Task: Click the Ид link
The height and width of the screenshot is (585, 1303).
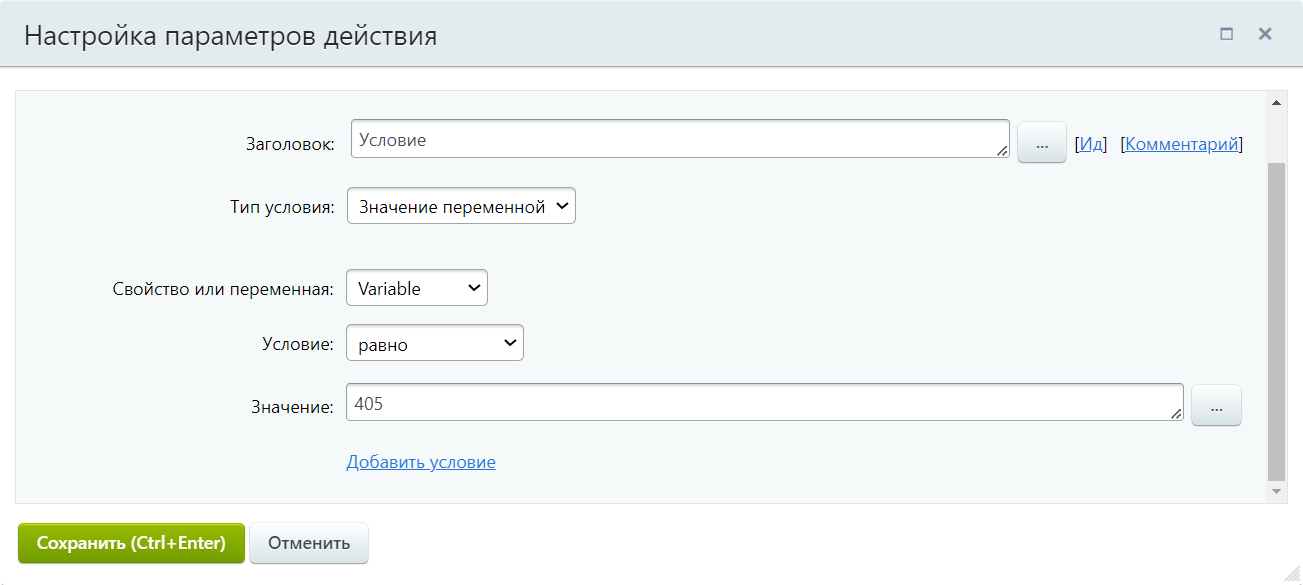Action: (1091, 144)
